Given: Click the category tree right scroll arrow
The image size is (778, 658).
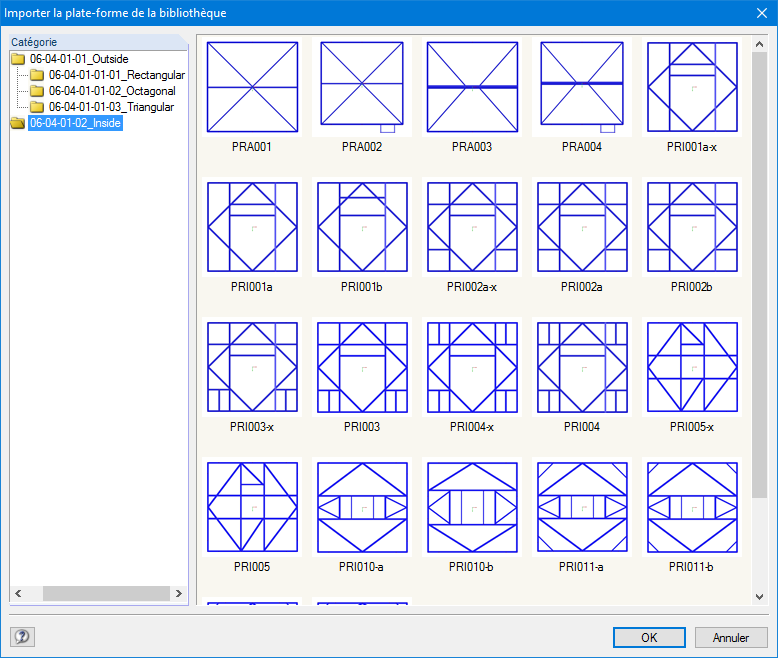Looking at the screenshot, I should coord(179,593).
